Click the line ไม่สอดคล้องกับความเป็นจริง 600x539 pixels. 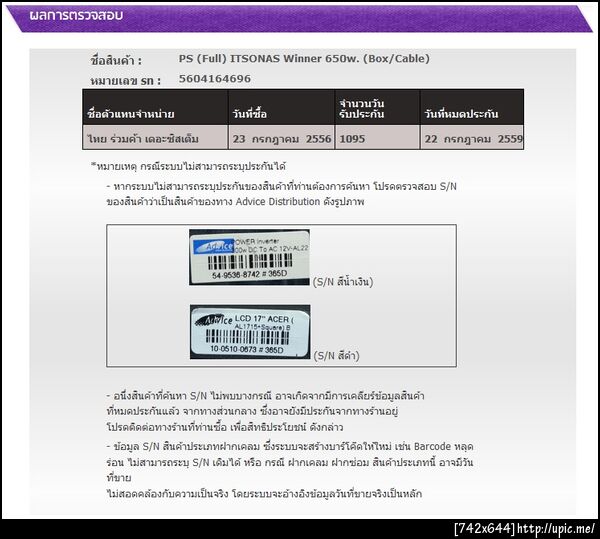(264, 493)
